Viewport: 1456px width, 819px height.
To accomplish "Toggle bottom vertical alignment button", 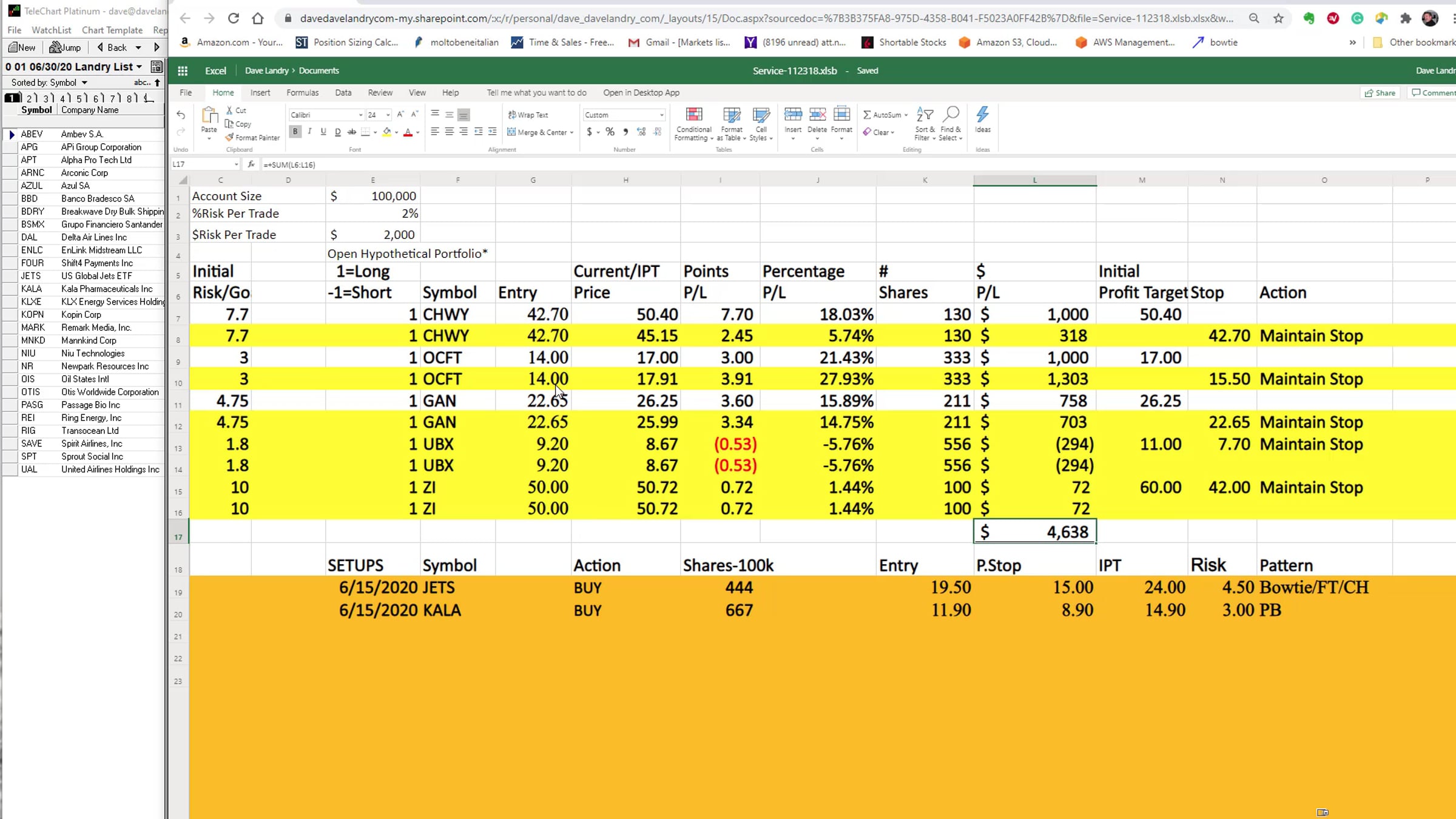I will (463, 115).
